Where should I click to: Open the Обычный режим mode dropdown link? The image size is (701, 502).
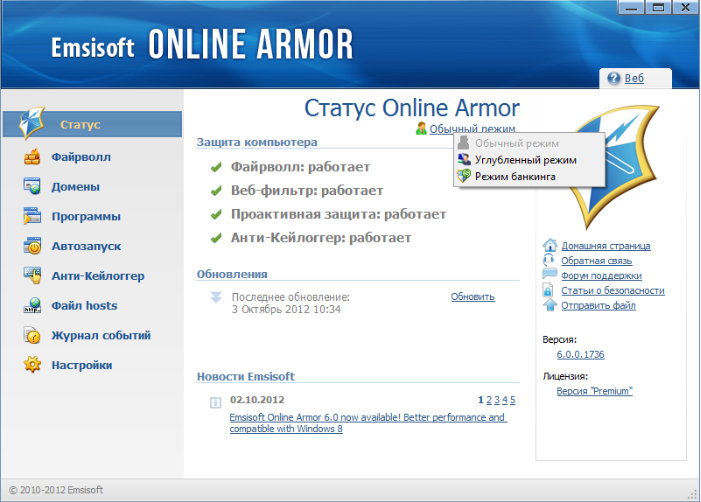point(473,129)
